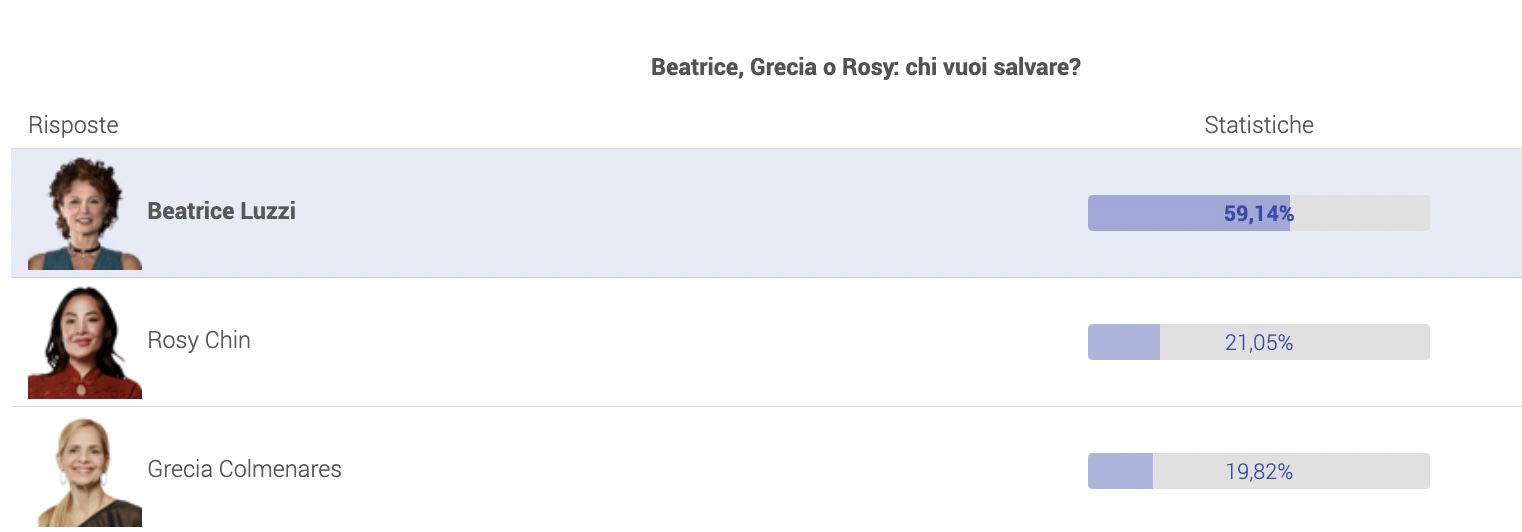This screenshot has height=532, width=1522.
Task: Click Rosy Chin's portrait photo
Action: tap(85, 342)
